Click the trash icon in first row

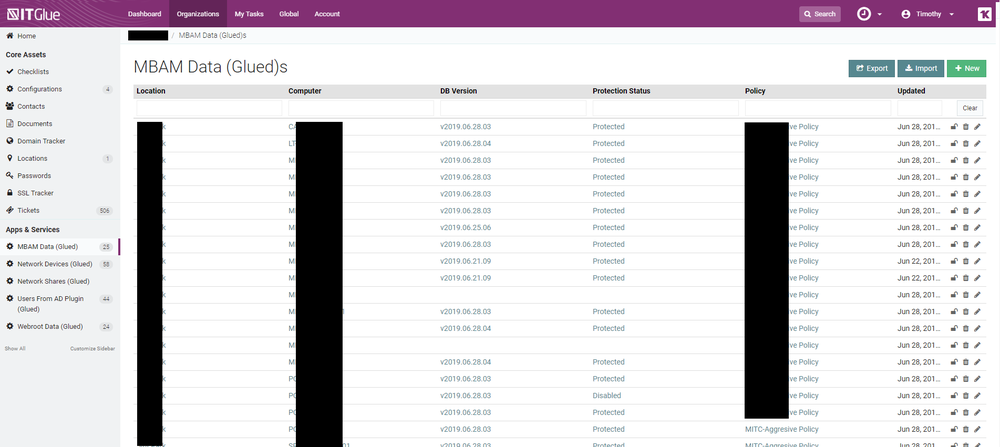(965, 127)
